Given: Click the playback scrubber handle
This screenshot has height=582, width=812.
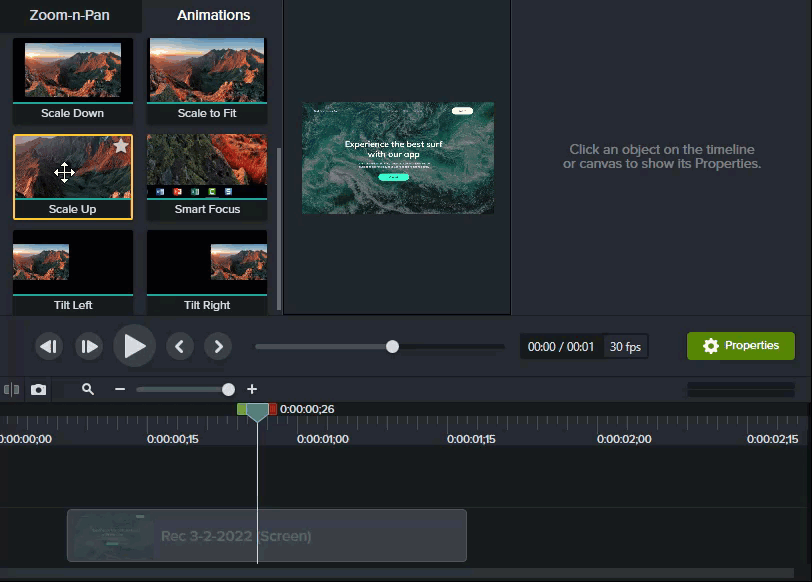Looking at the screenshot, I should [393, 346].
